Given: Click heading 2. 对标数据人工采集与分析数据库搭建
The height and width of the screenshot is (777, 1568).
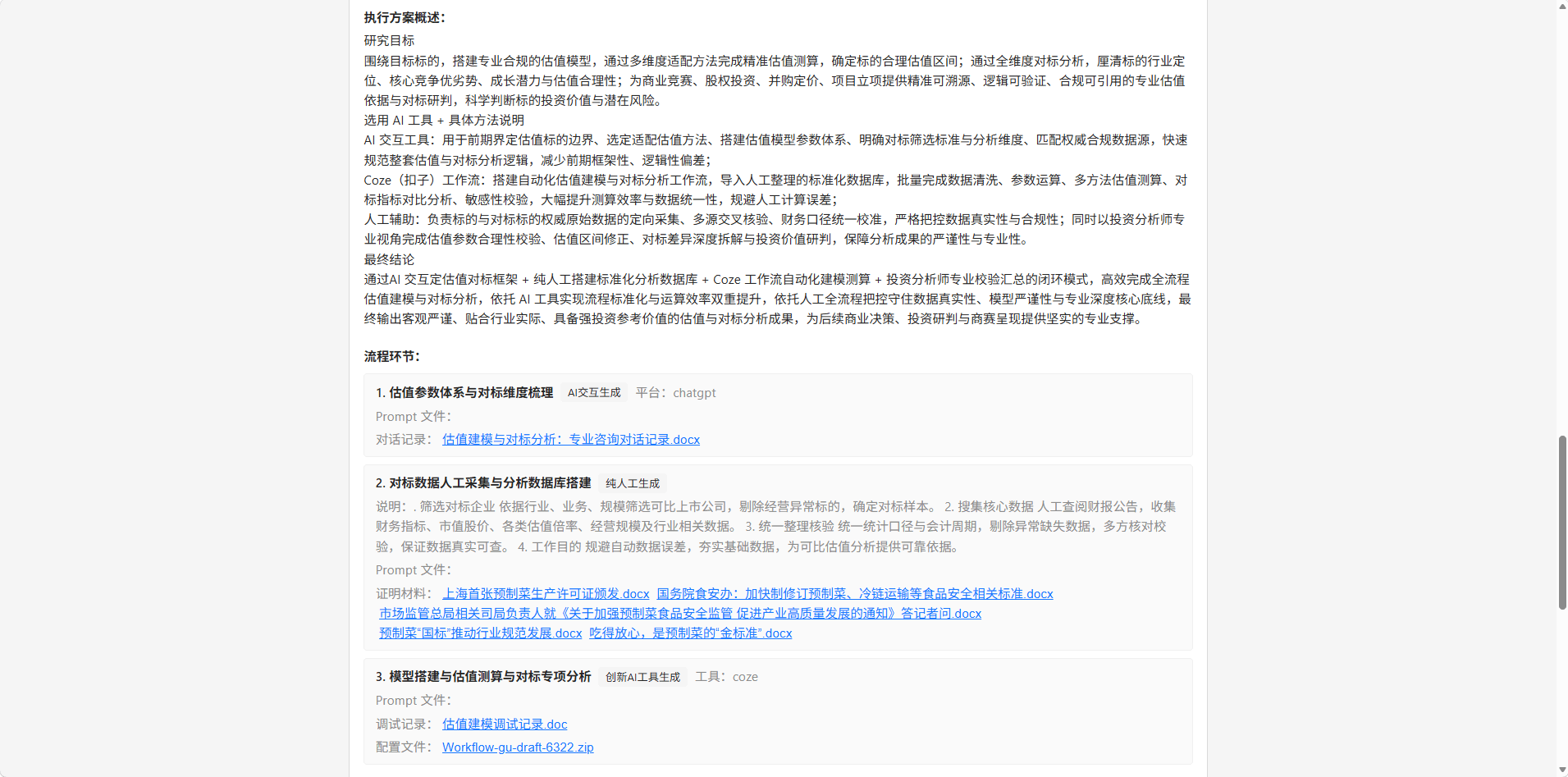Looking at the screenshot, I should [483, 483].
